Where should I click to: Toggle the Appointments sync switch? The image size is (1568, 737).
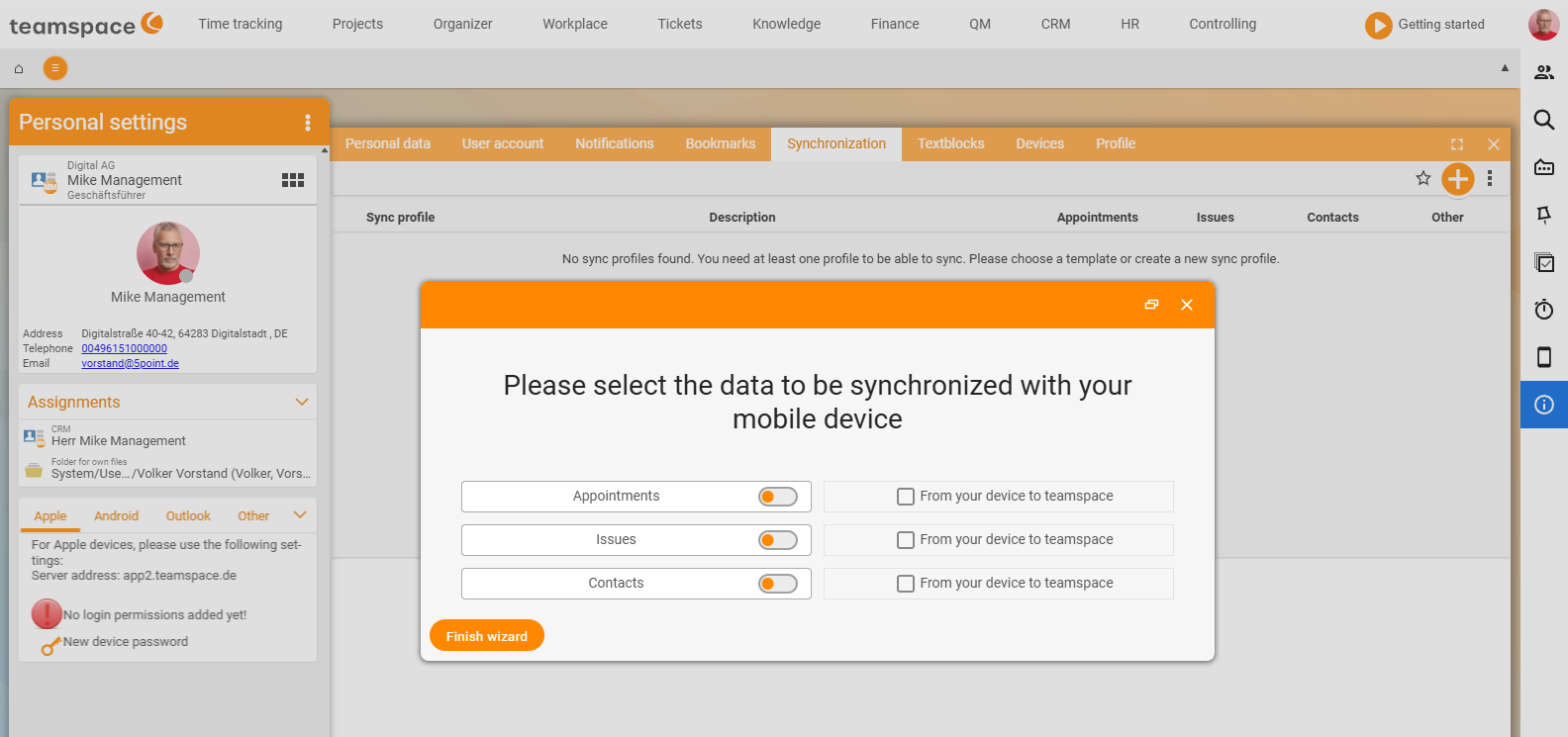pyautogui.click(x=778, y=497)
